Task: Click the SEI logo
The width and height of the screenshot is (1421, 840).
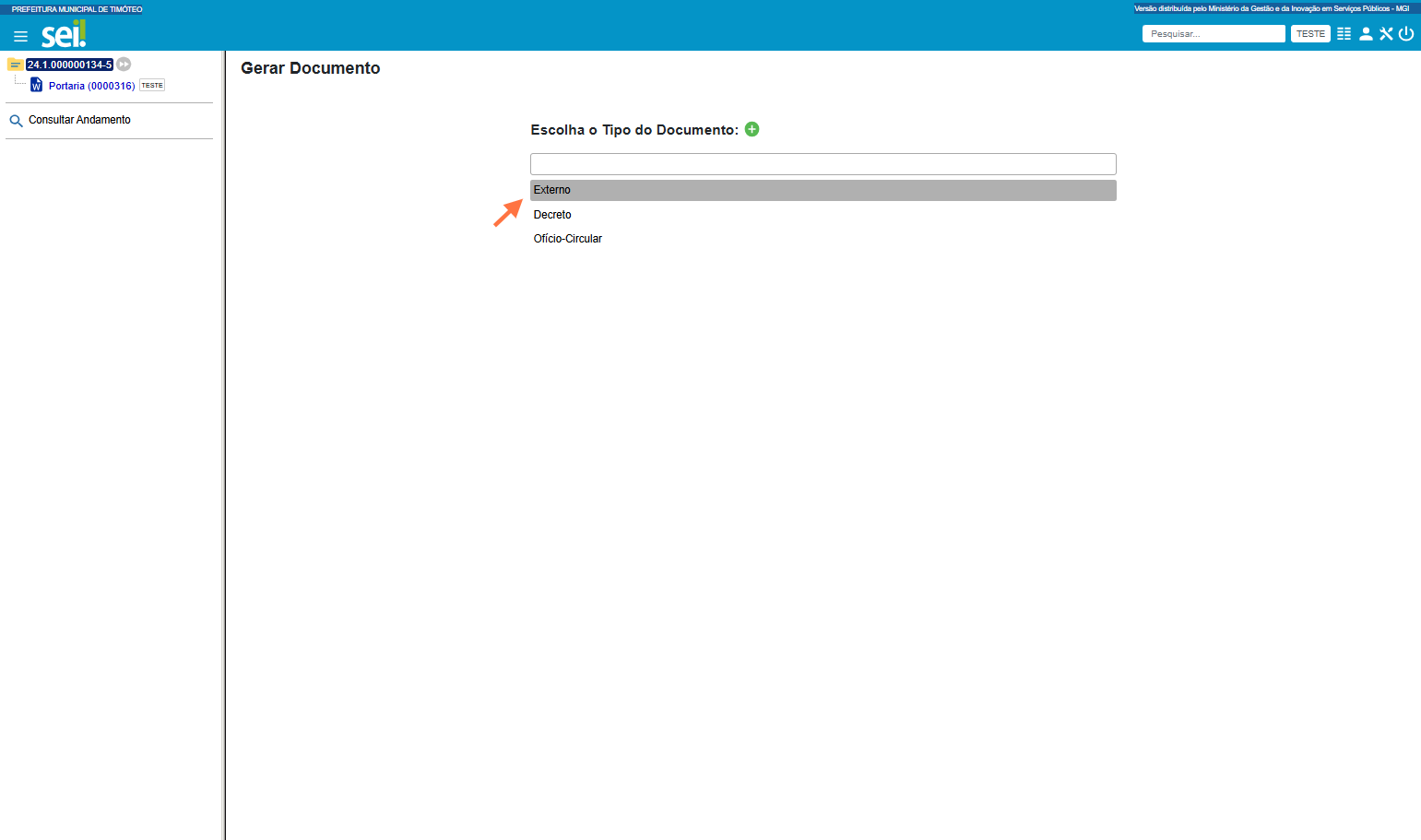Action: (64, 34)
